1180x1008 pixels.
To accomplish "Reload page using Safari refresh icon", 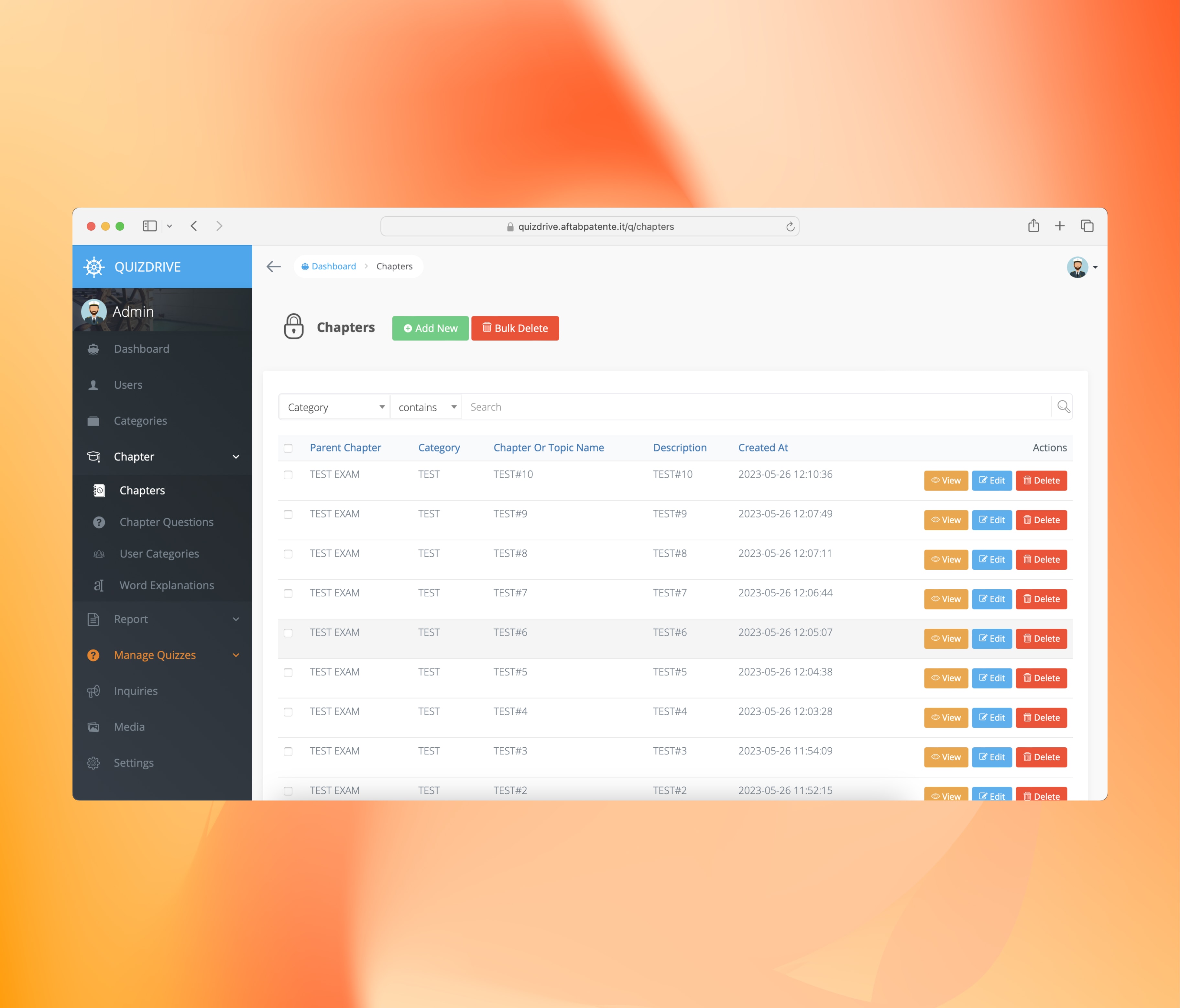I will [790, 227].
